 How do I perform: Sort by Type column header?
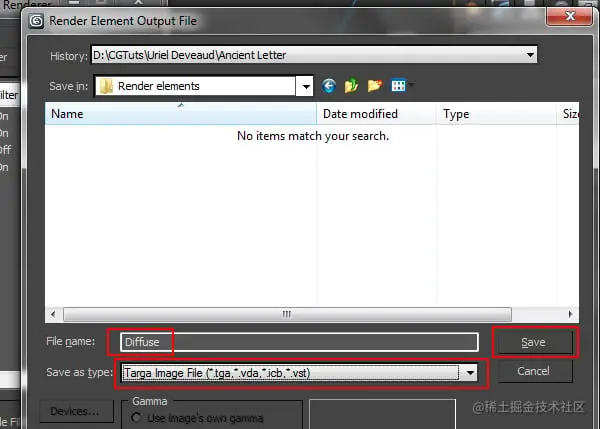tap(496, 114)
